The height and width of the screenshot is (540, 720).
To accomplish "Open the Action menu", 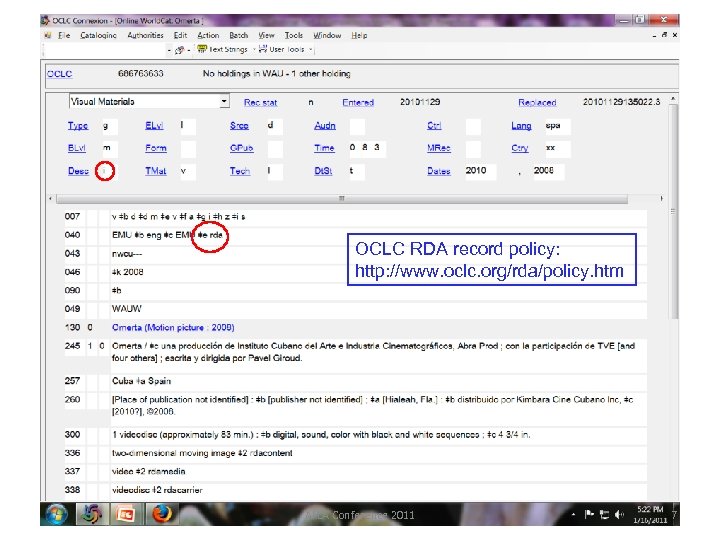I will 208,35.
